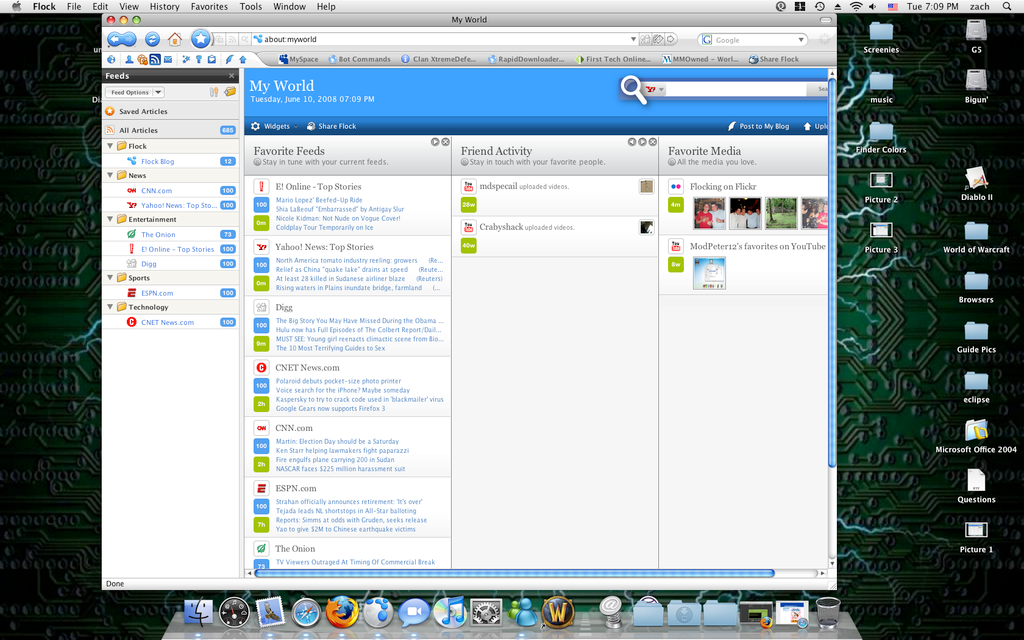Toggle the Feeds sidebar RSS icon
Viewport: 1024px width, 640px height.
pyautogui.click(x=155, y=59)
